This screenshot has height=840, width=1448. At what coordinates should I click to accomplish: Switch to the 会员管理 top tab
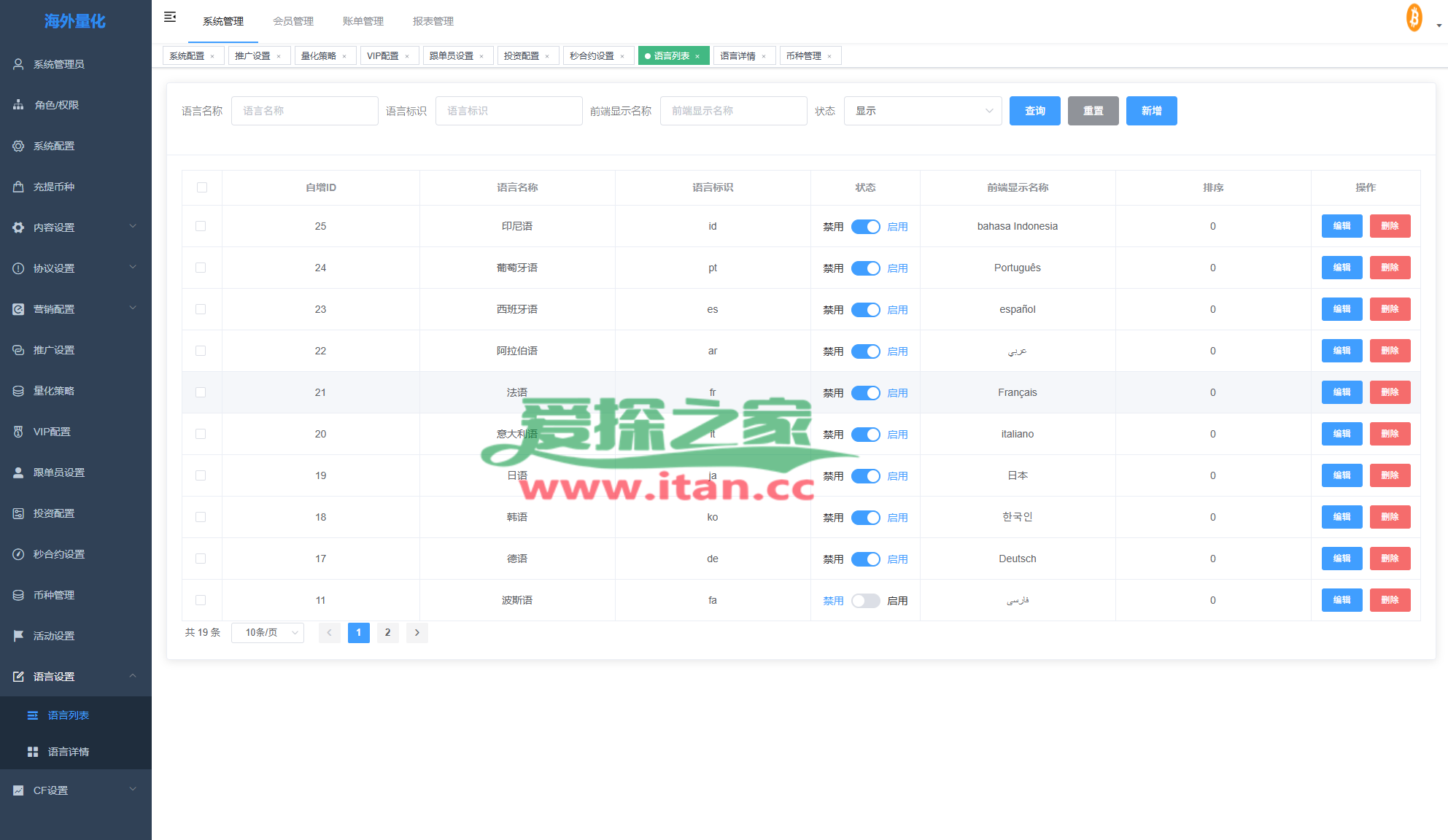[293, 21]
